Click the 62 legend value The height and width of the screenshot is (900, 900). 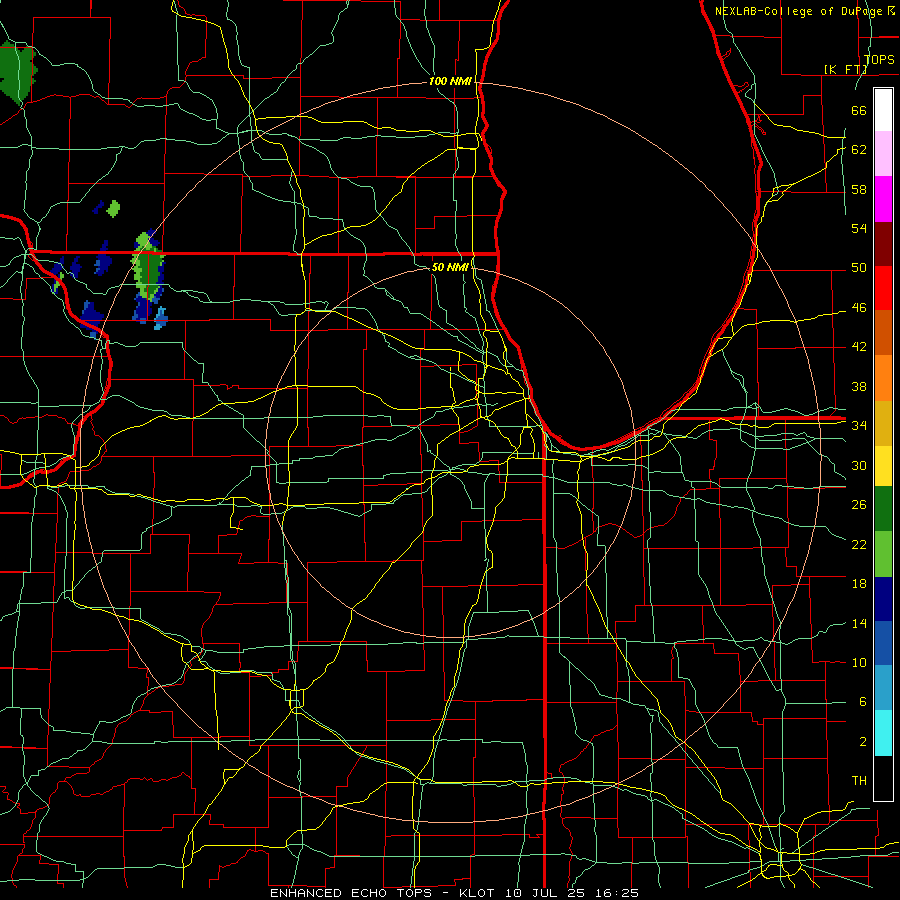click(859, 150)
